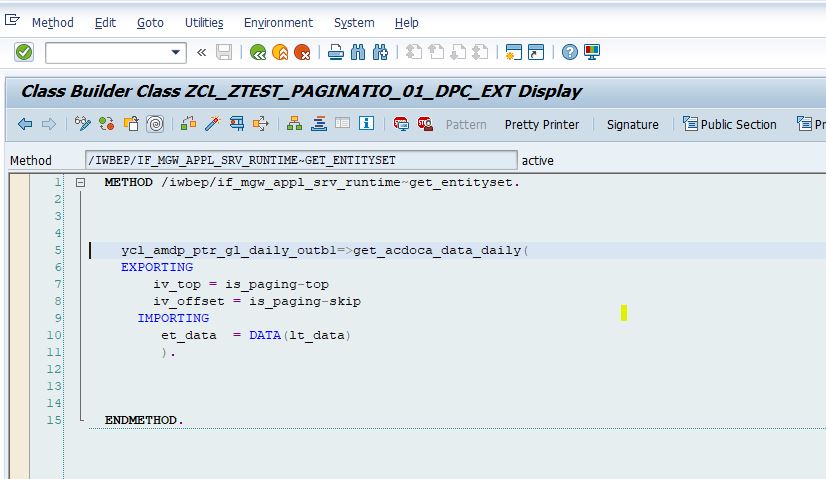Collapse the METHOD code block on line 1

coord(80,182)
